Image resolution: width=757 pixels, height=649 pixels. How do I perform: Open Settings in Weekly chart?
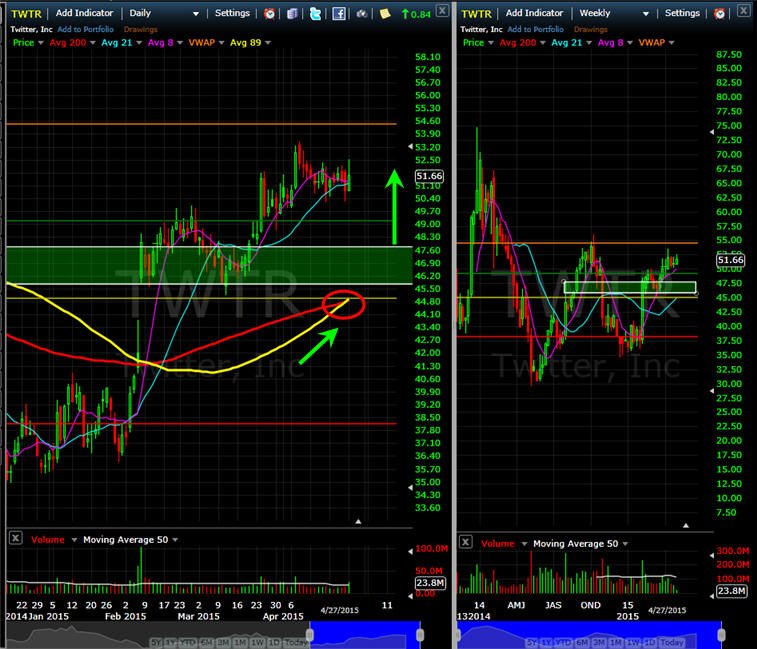682,13
